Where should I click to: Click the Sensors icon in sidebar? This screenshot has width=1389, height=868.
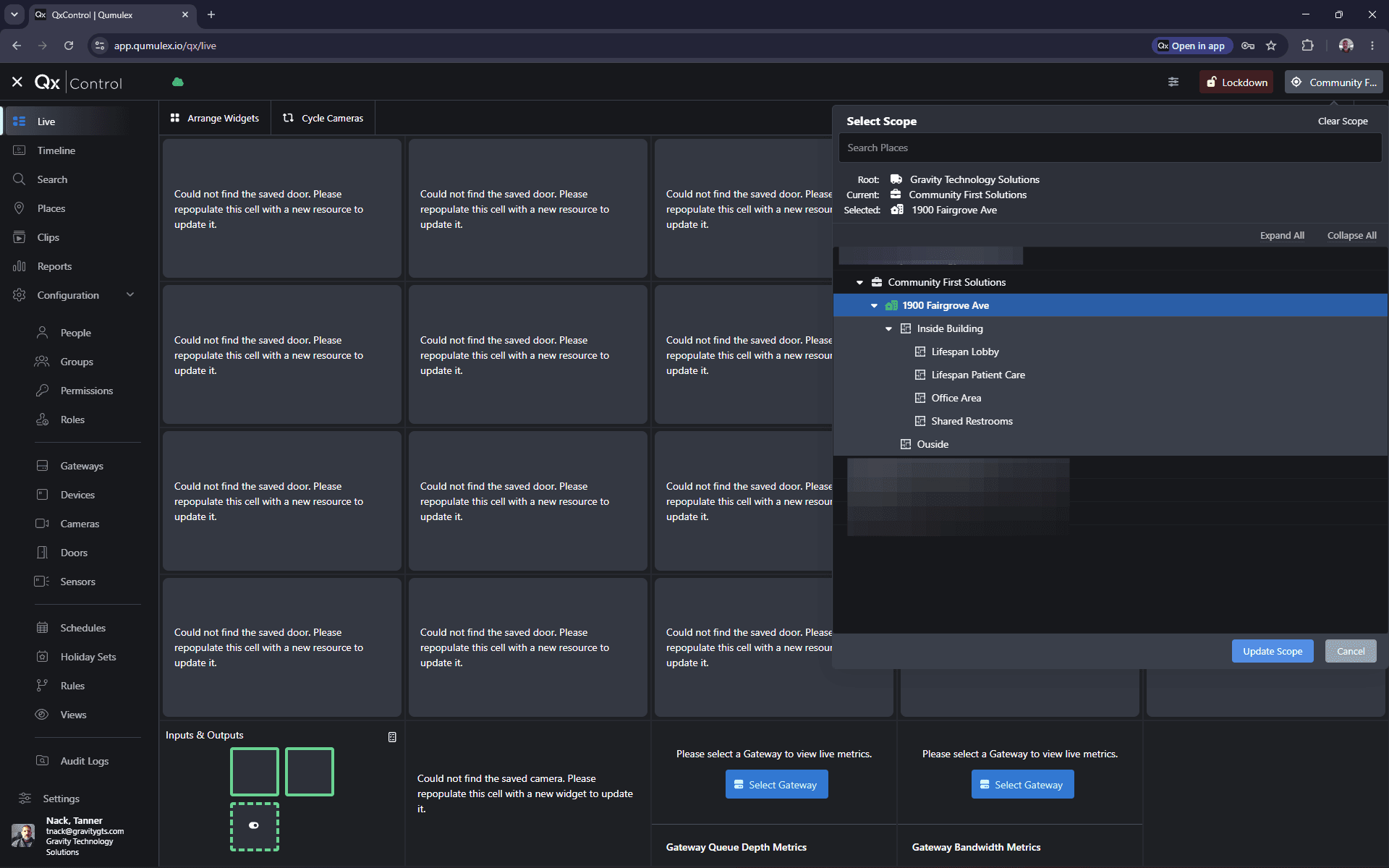(43, 582)
